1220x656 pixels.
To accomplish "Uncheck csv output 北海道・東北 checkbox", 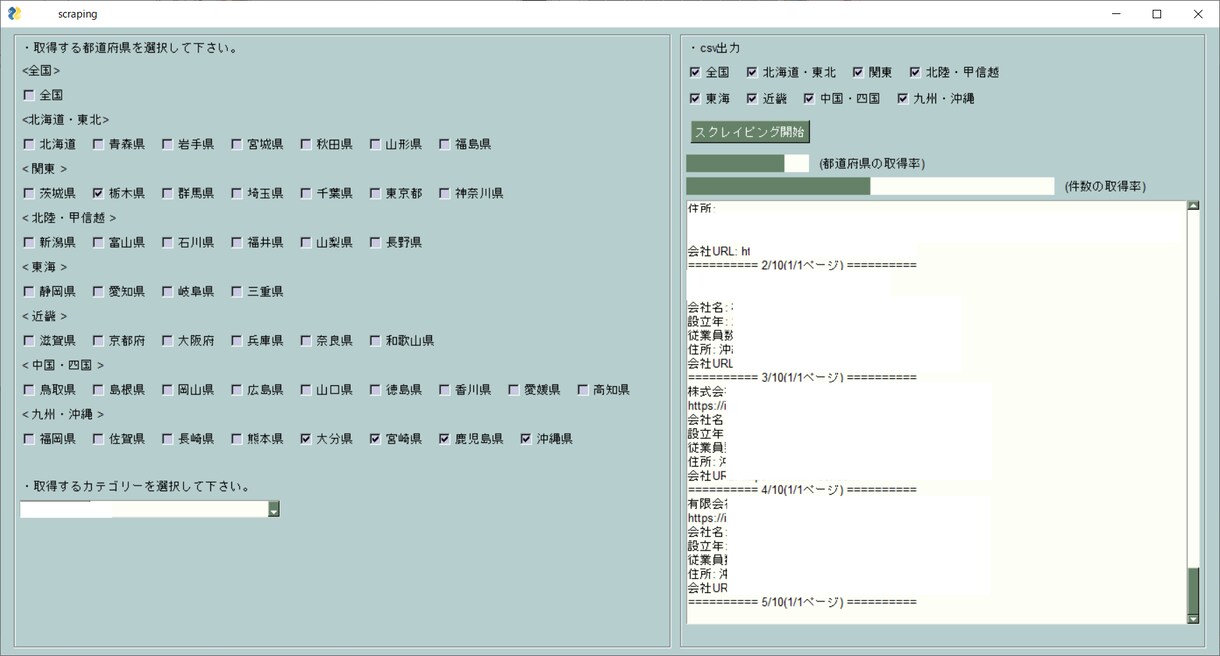I will click(752, 72).
